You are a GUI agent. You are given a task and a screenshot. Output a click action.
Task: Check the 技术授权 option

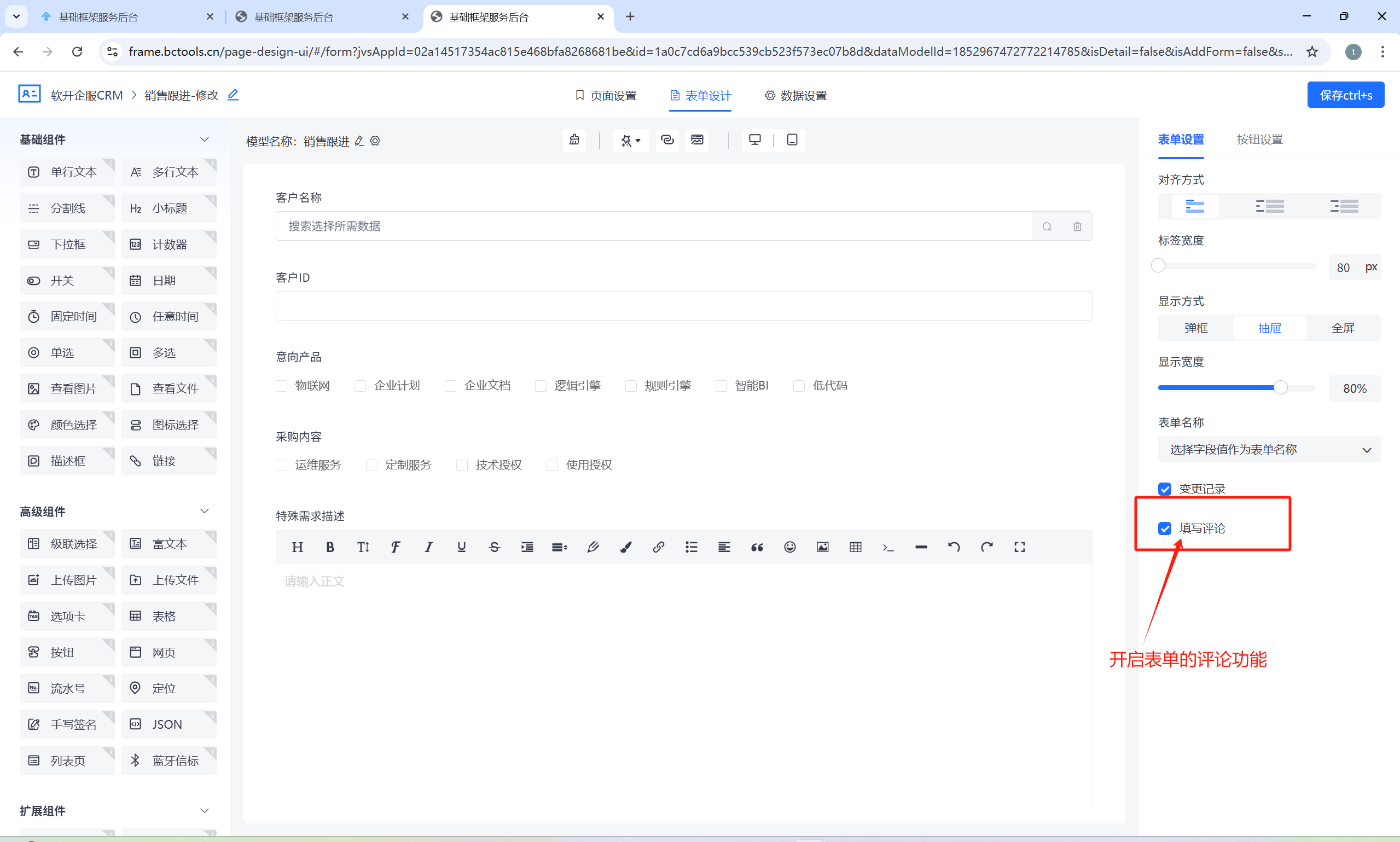point(462,465)
